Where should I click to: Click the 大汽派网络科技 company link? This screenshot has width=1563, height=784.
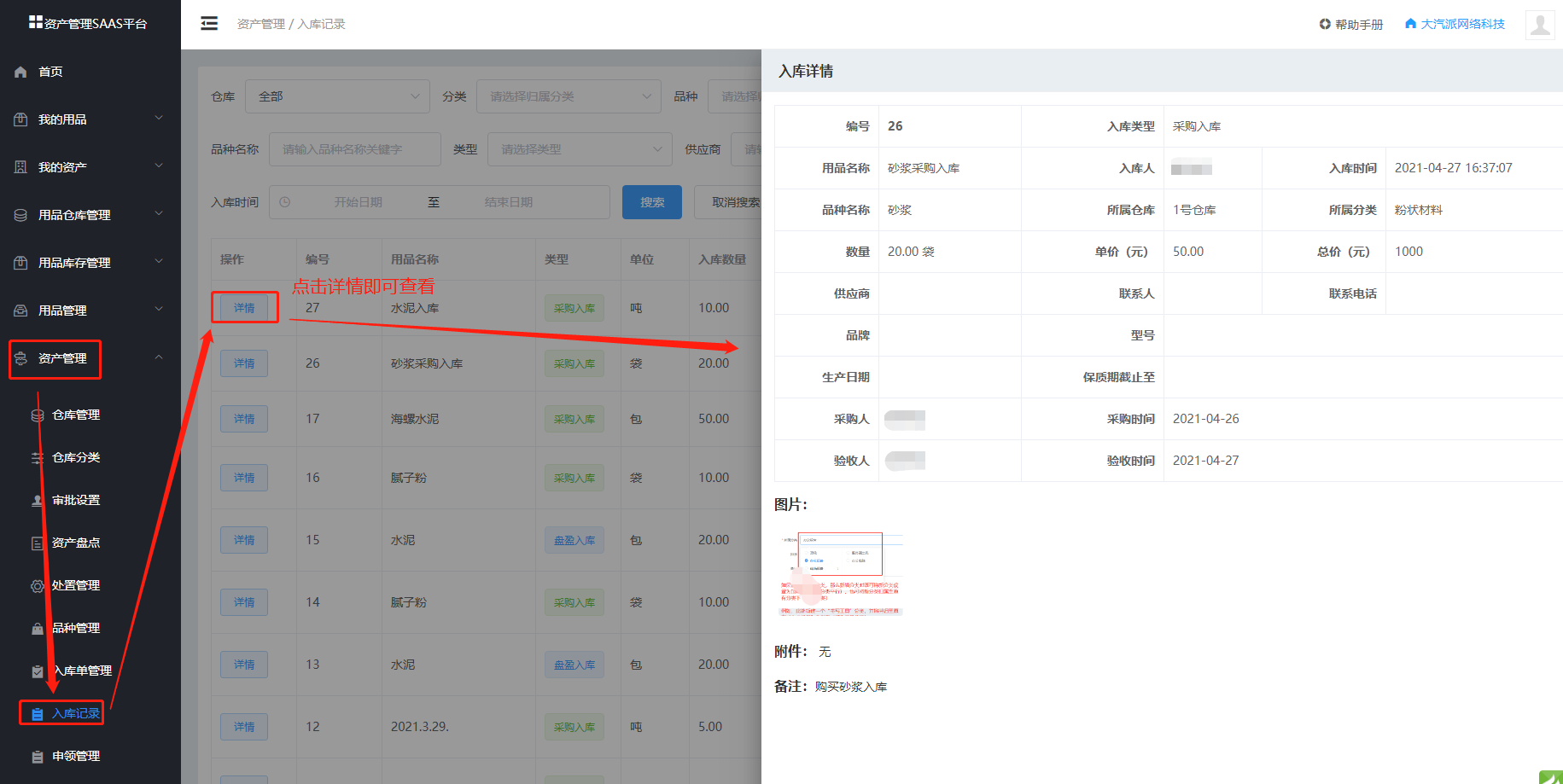(x=1462, y=24)
